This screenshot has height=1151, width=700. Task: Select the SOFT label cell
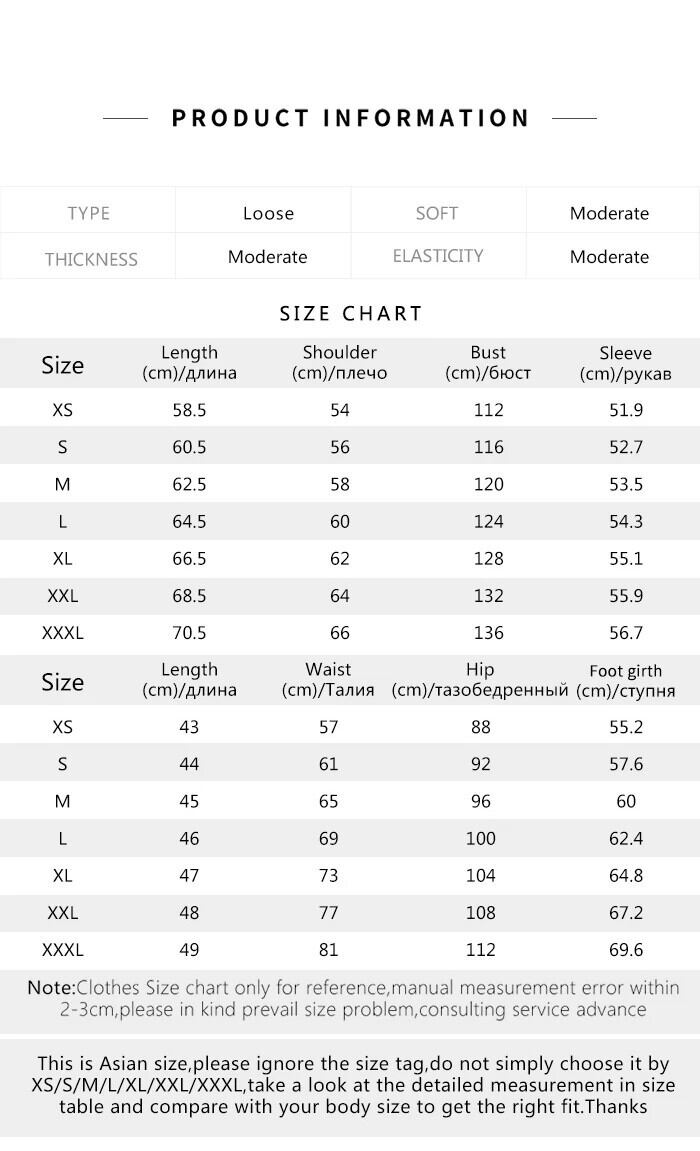437,213
